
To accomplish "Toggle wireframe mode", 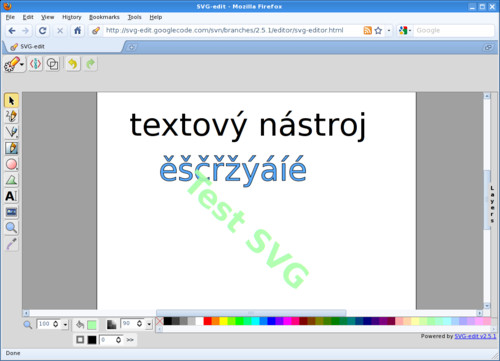I will pos(53,64).
